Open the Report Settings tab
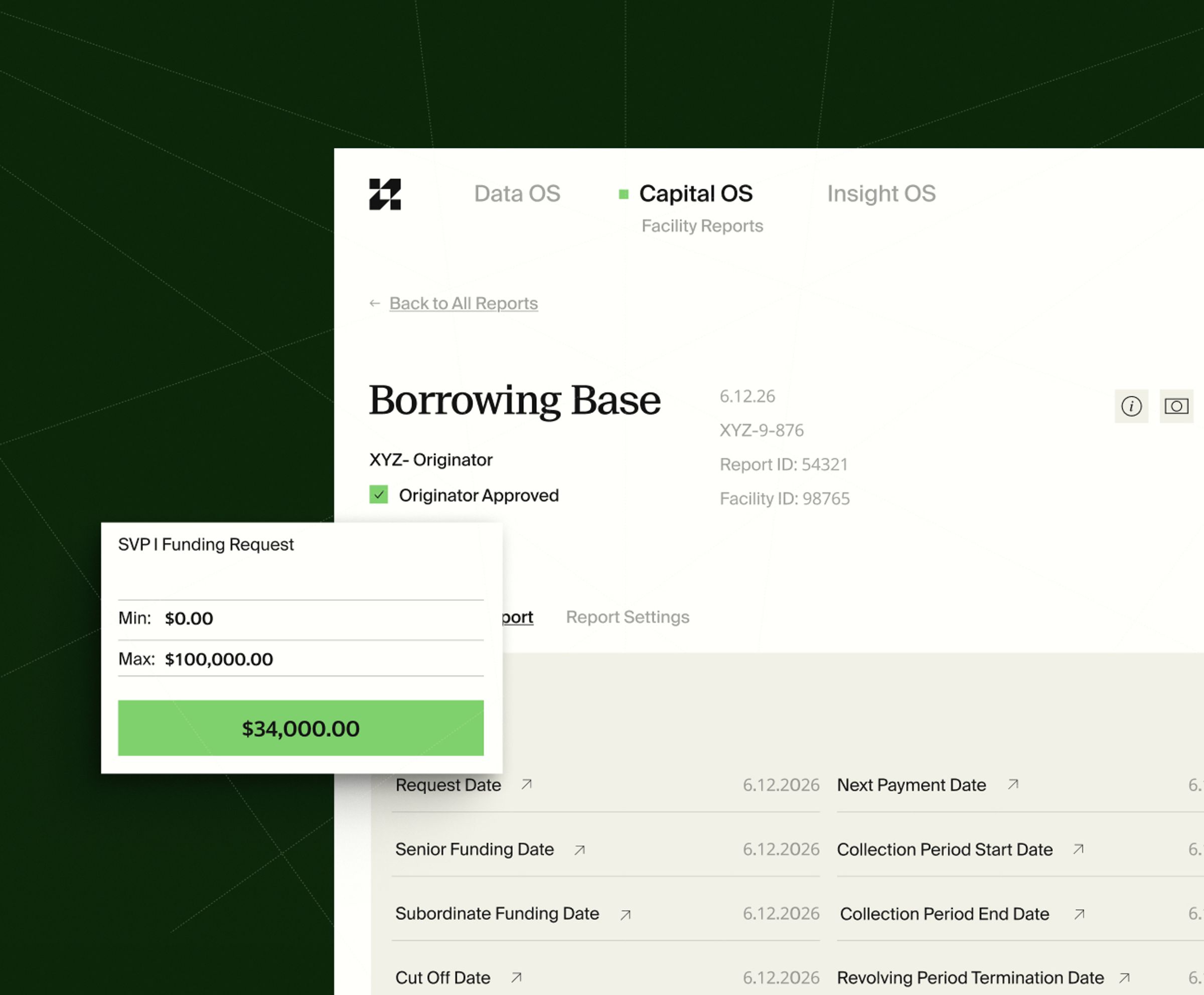Screen dimensions: 1204x995 click(628, 617)
